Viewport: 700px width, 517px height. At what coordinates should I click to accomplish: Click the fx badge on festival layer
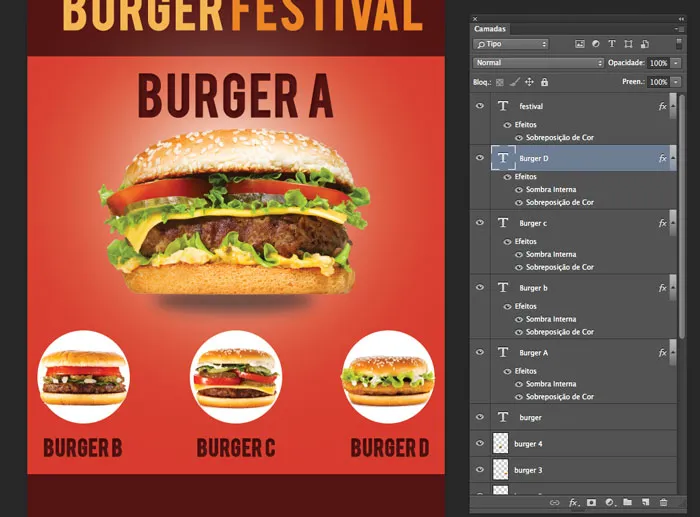(662, 106)
